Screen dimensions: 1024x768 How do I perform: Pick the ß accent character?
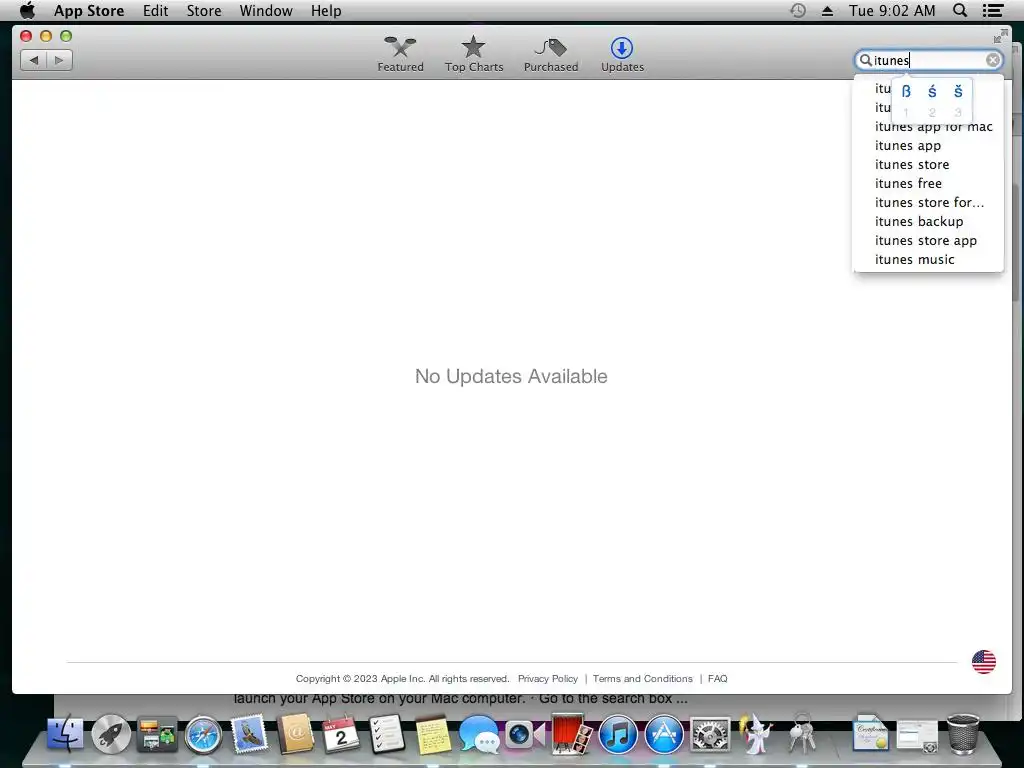pos(906,91)
